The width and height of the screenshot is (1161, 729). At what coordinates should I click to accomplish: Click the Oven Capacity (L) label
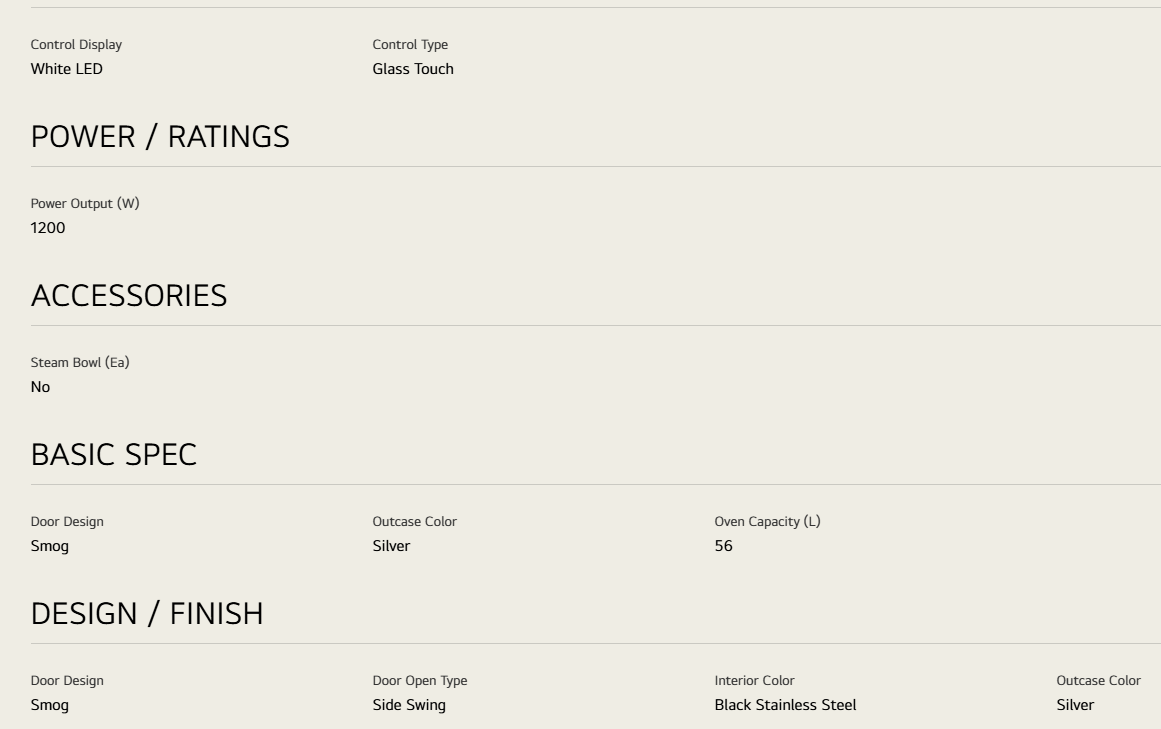click(768, 522)
